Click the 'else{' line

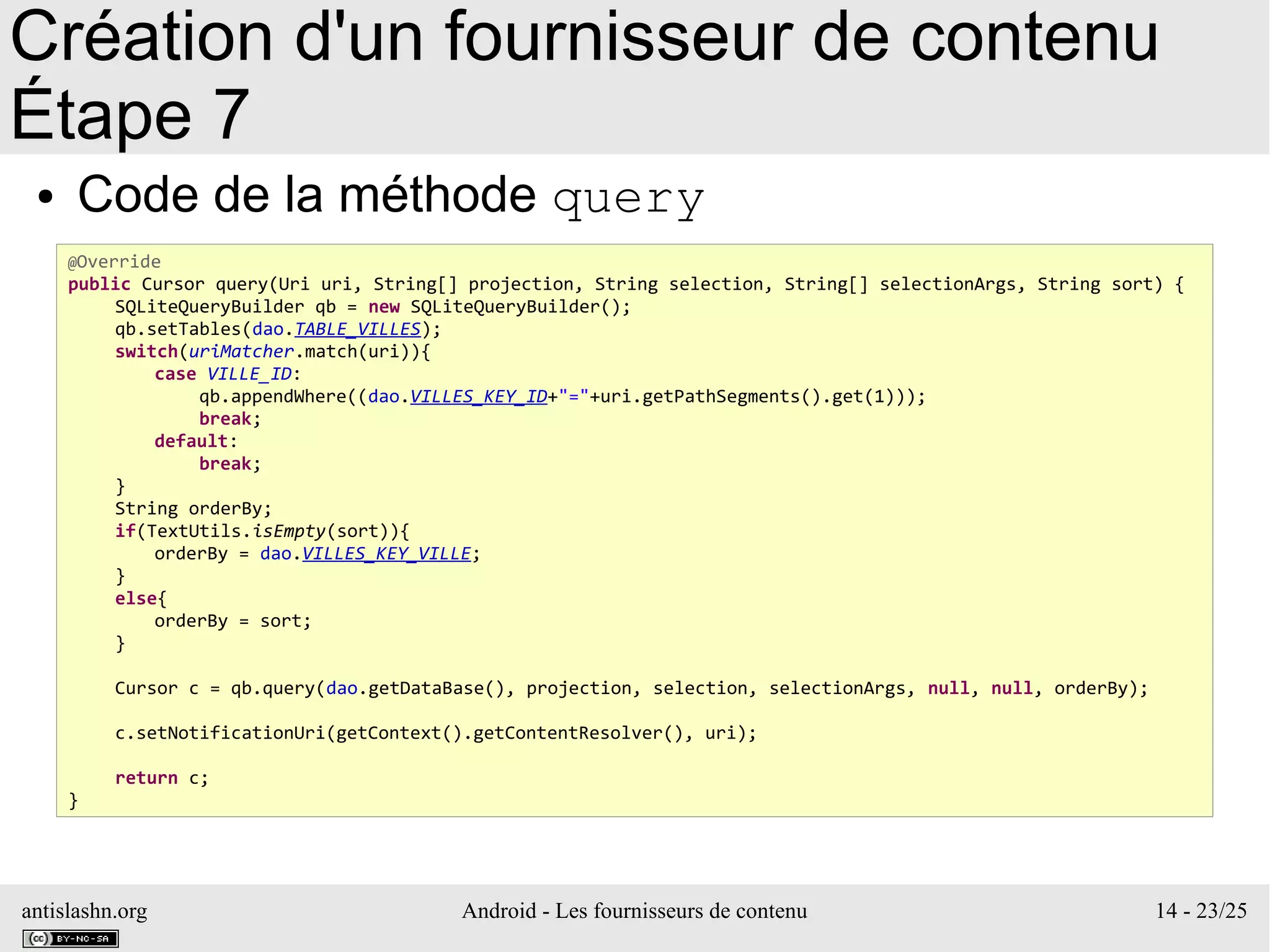pos(141,598)
